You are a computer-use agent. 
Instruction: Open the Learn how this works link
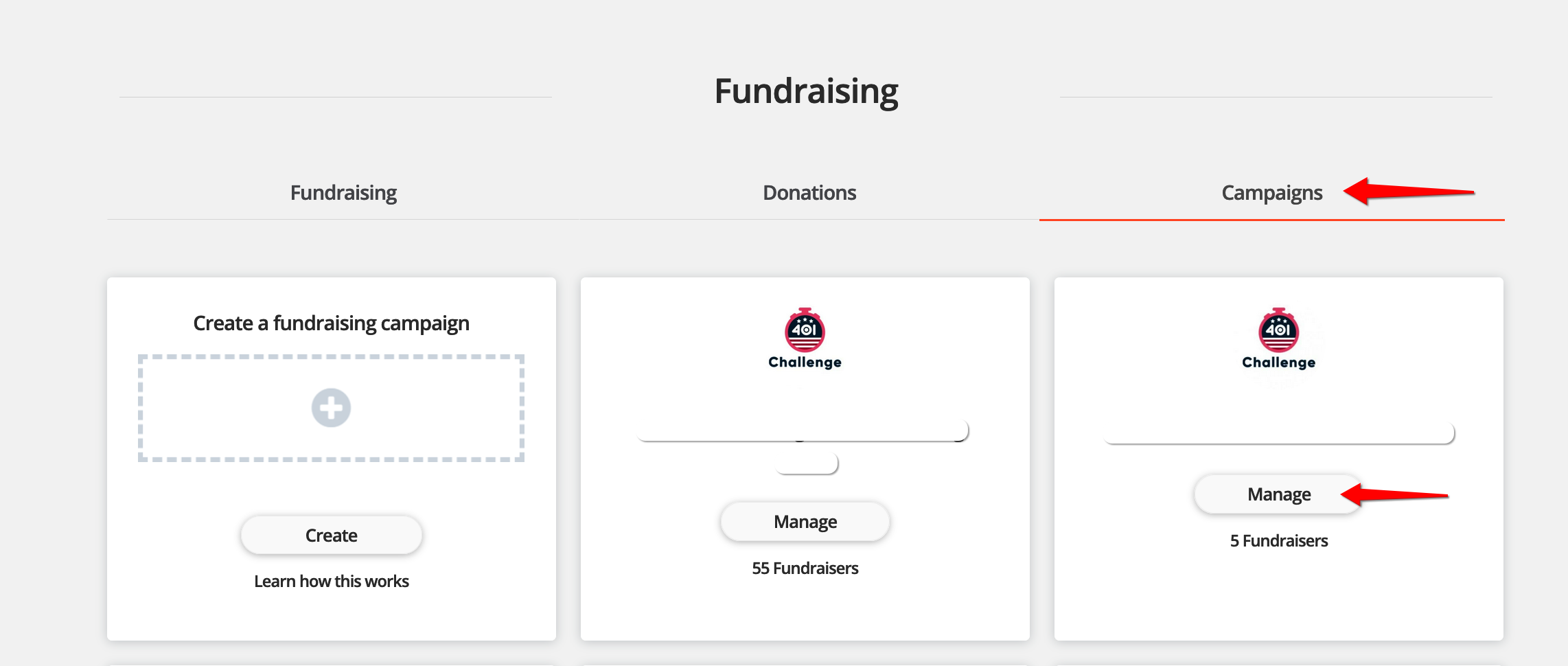coord(331,582)
